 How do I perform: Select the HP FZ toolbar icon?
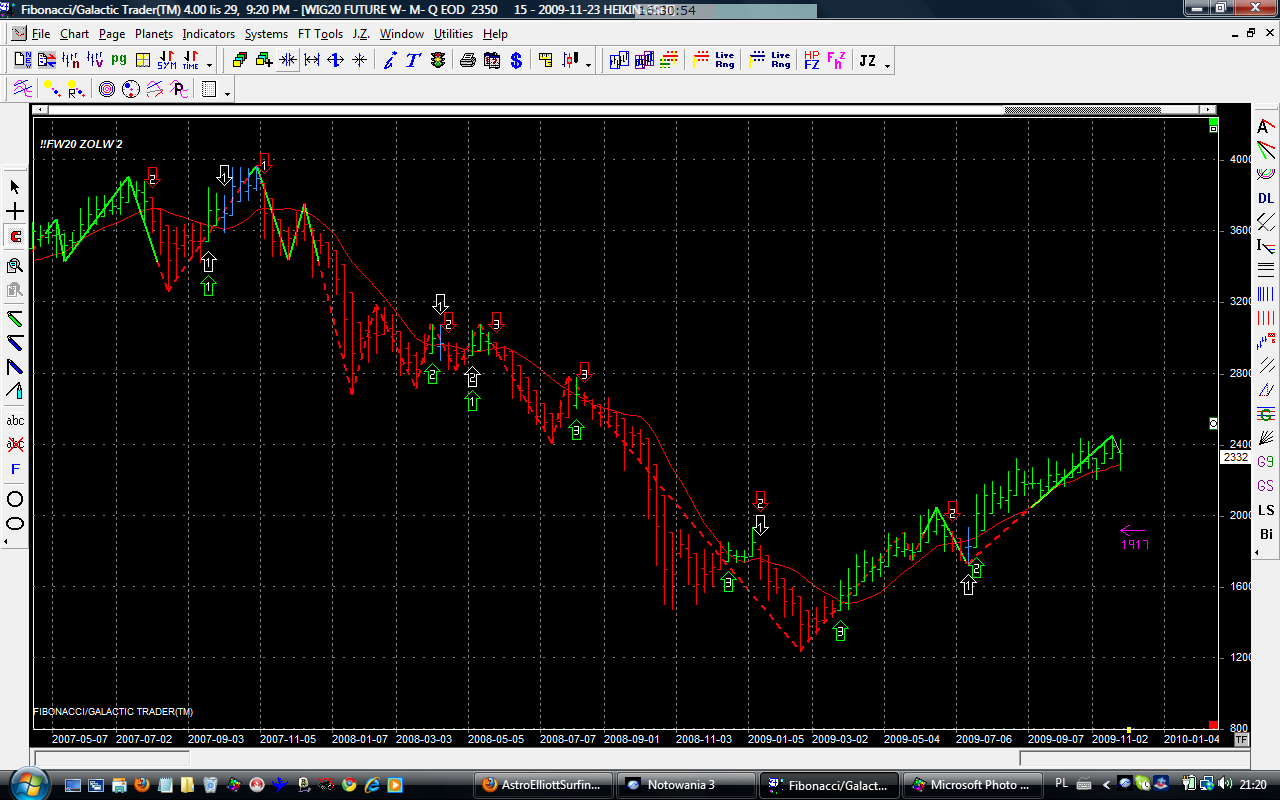(x=811, y=61)
